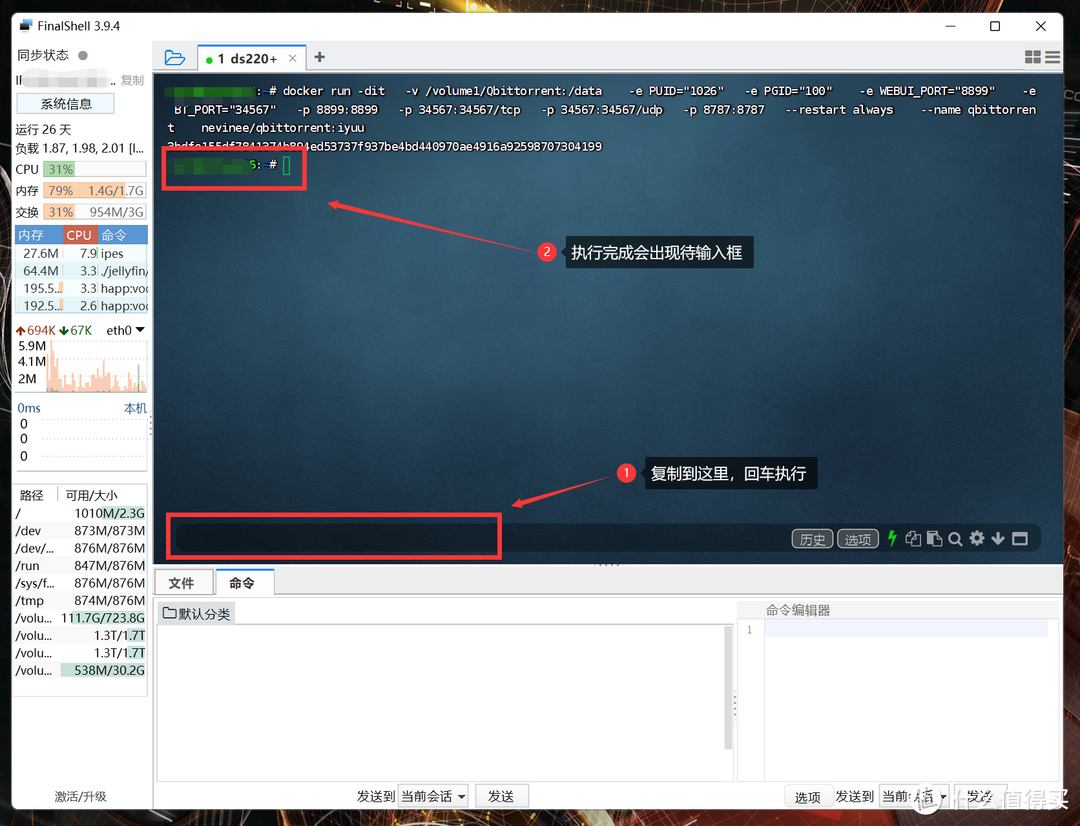Copy the IP address using 复制
This screenshot has height=826, width=1080.
[x=132, y=81]
